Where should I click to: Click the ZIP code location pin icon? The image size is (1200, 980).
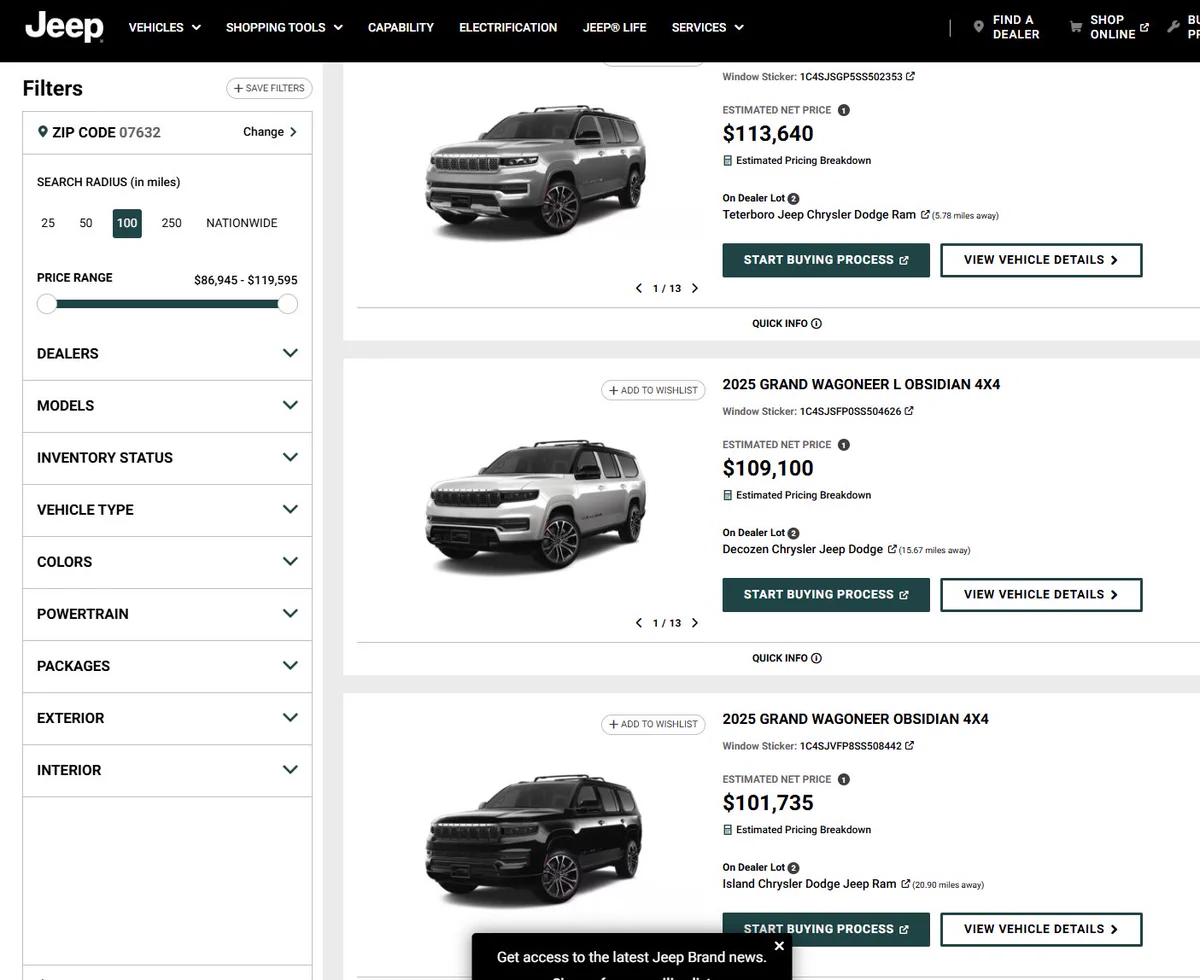click(43, 132)
